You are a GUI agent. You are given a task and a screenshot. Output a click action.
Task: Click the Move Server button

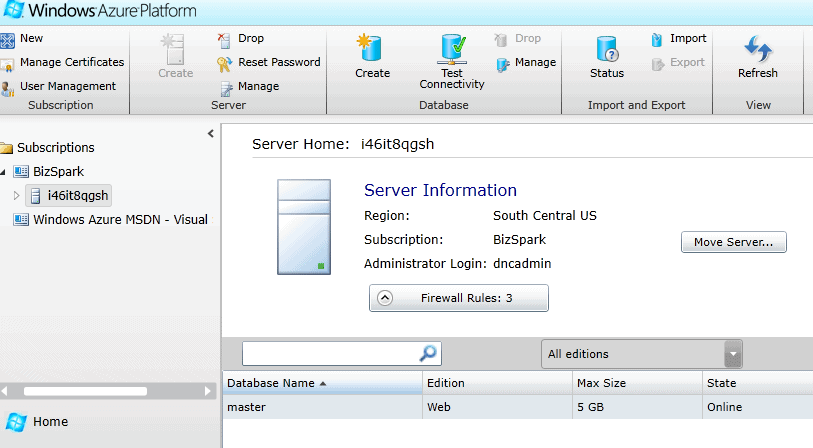[x=733, y=242]
